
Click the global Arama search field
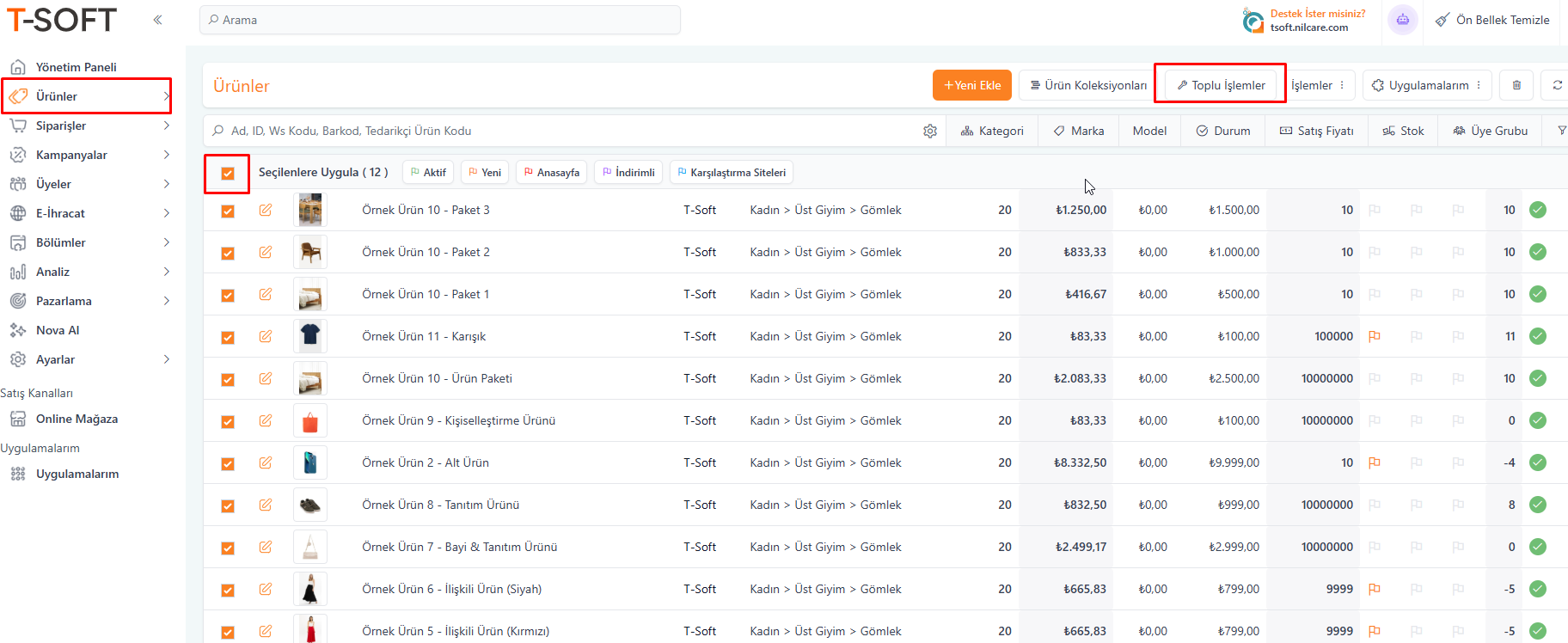tap(440, 20)
